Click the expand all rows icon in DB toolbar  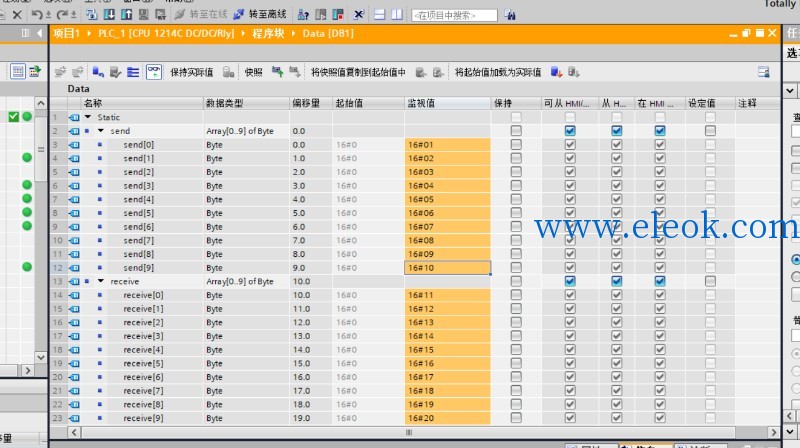pos(133,72)
